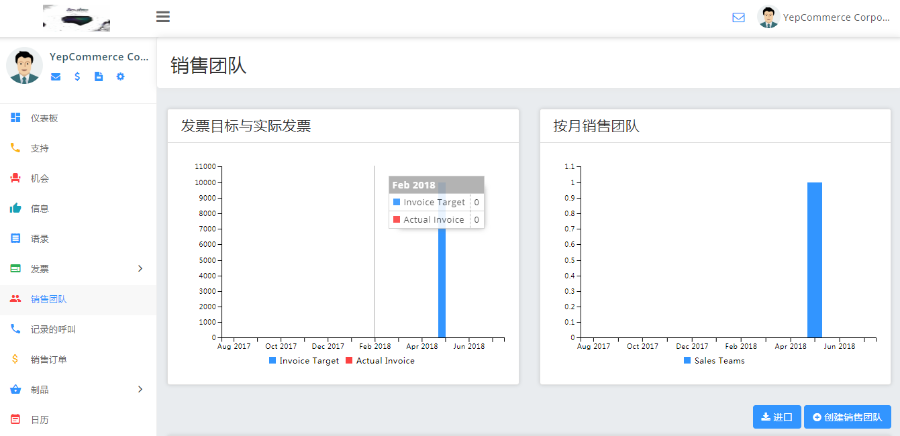Viewport: 900px width, 436px height.
Task: Click YepCommerce Co... name in sidebar
Action: pyautogui.click(x=99, y=57)
